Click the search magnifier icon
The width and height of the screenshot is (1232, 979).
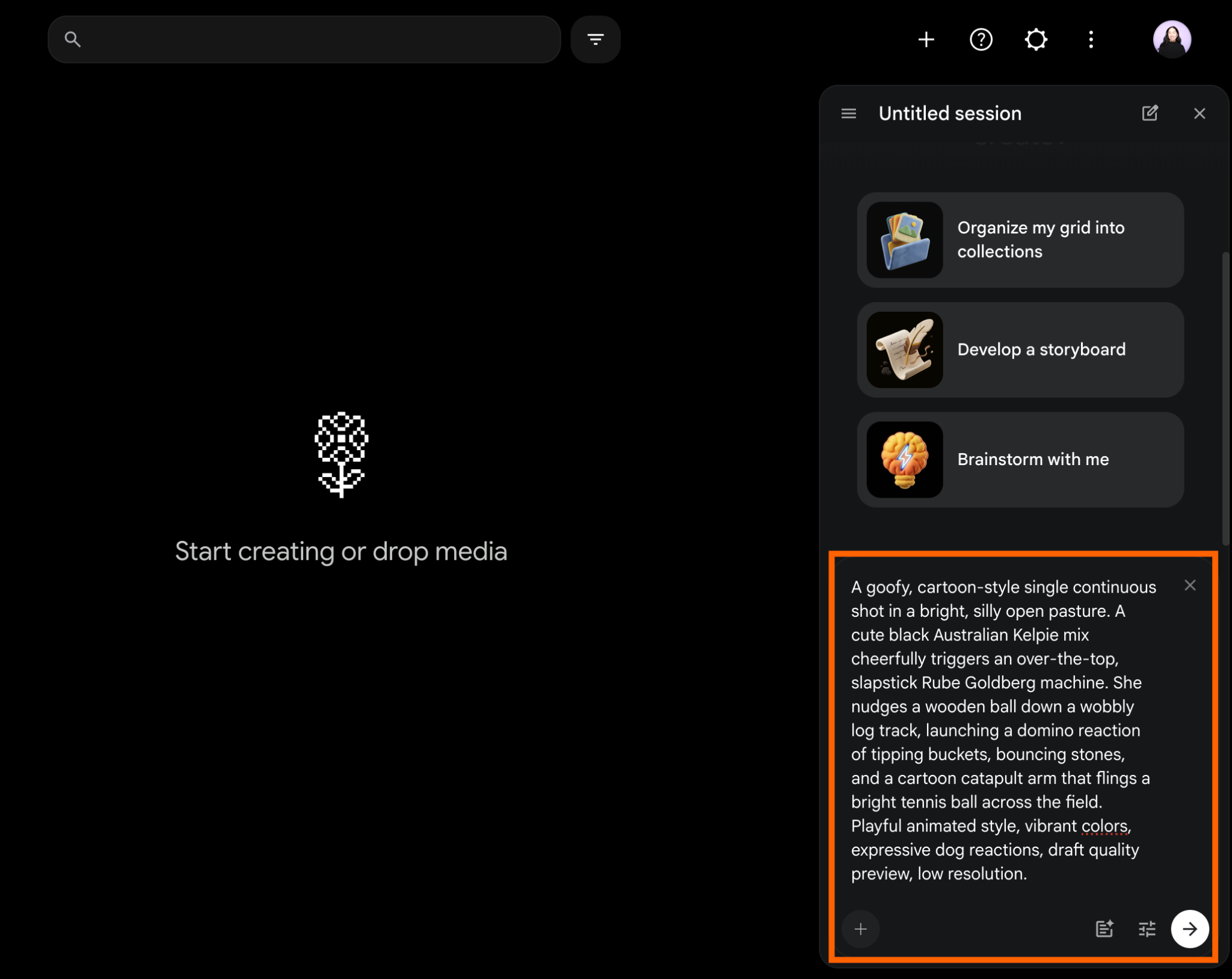tap(73, 40)
